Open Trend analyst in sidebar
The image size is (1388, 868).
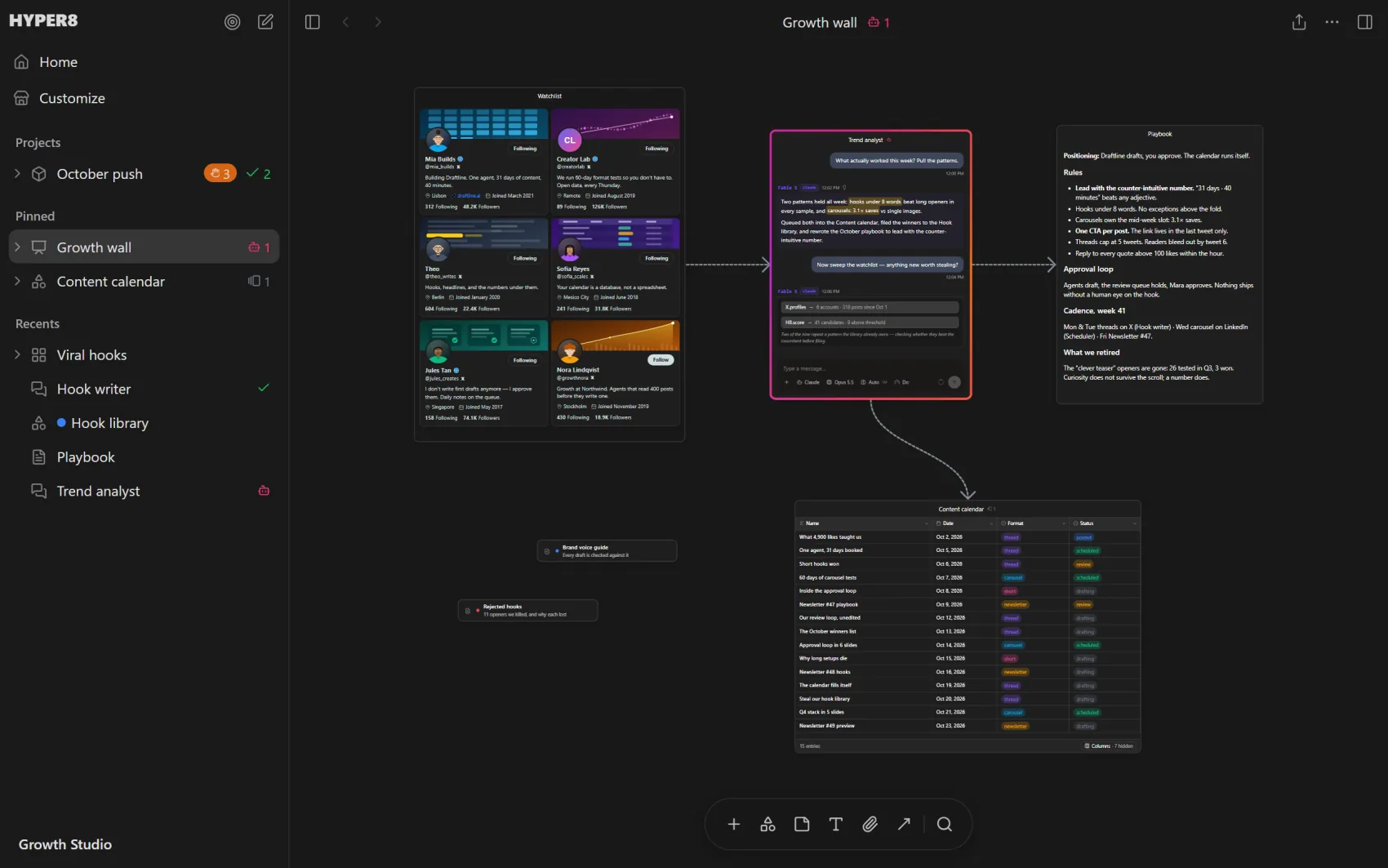point(144,492)
